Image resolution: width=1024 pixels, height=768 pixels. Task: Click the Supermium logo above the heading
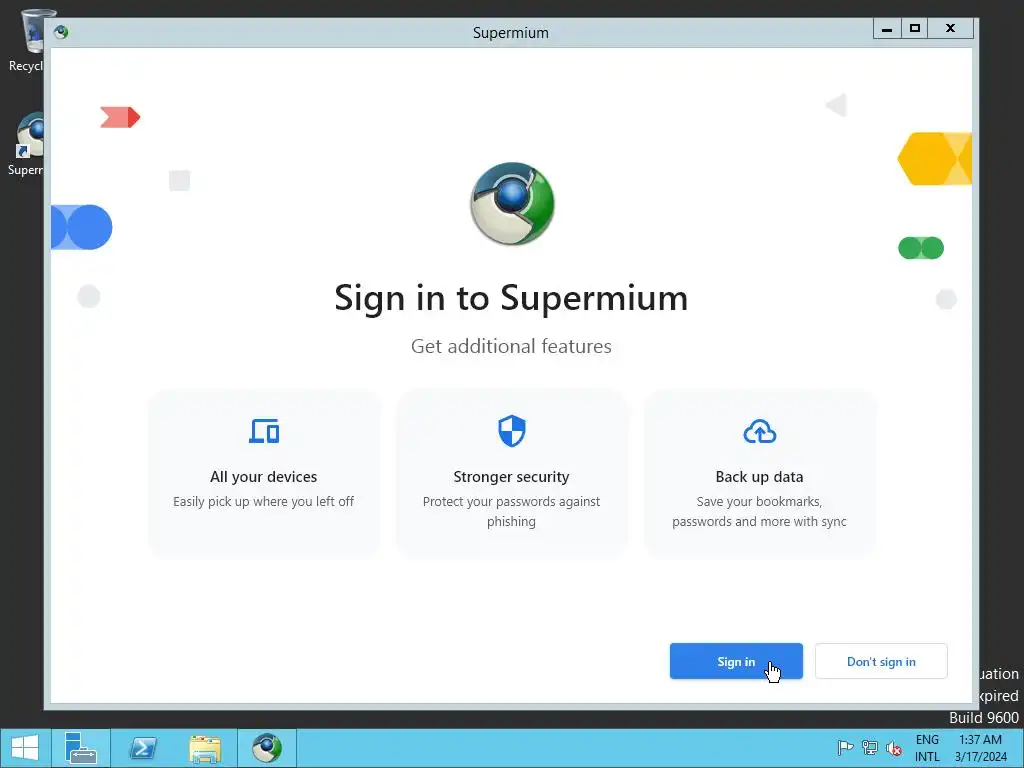[512, 204]
